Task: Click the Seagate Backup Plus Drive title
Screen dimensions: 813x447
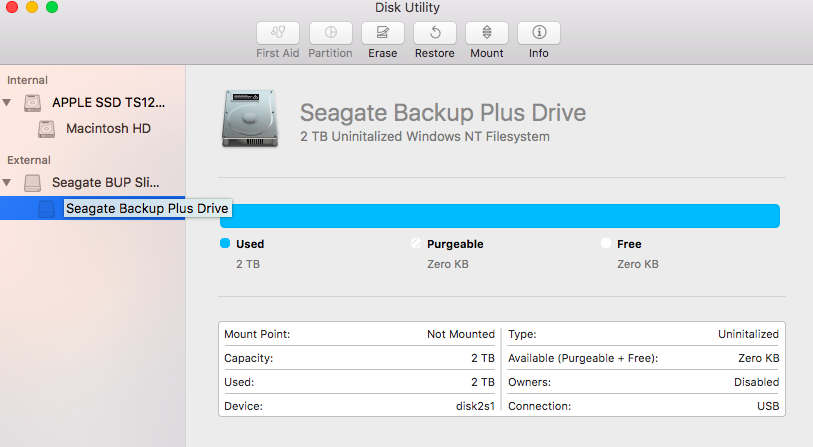Action: click(443, 113)
